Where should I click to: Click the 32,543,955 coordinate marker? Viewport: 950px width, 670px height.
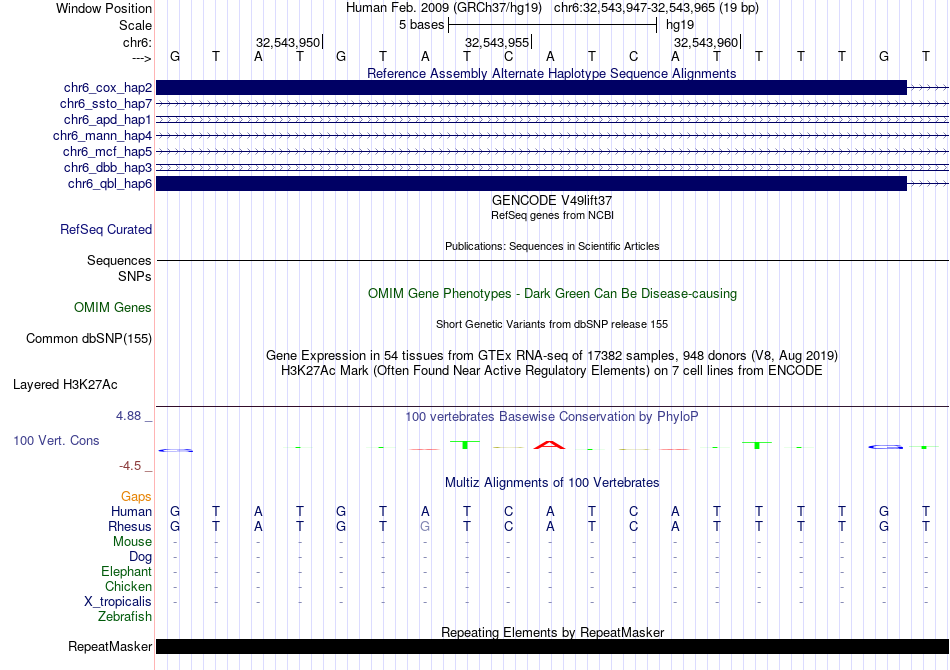pos(497,42)
